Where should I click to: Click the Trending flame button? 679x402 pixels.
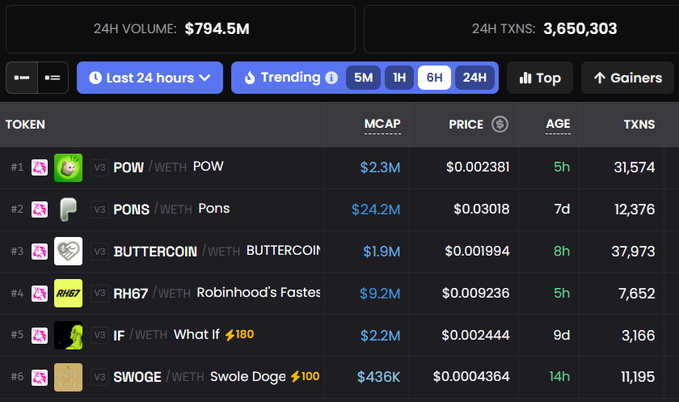282,78
